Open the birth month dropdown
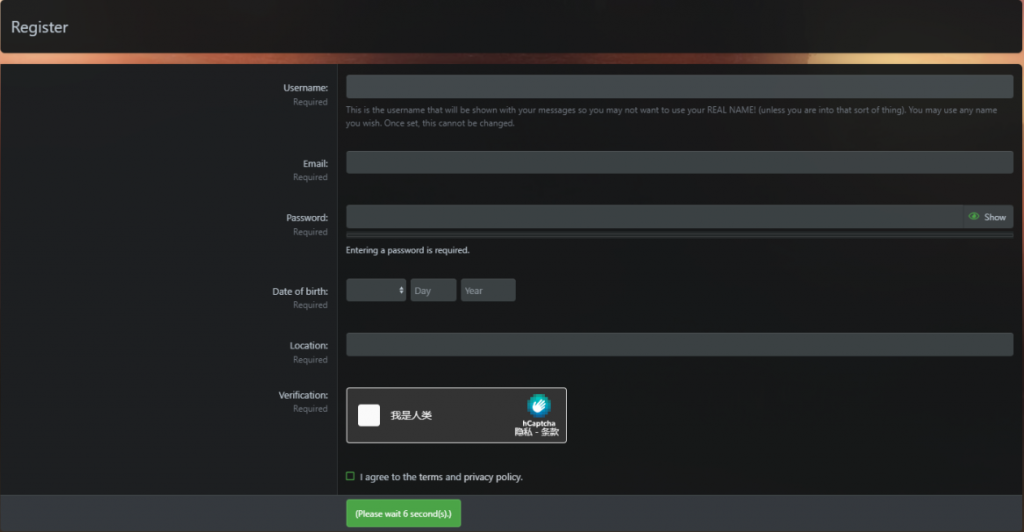Image resolution: width=1024 pixels, height=532 pixels. coord(376,290)
